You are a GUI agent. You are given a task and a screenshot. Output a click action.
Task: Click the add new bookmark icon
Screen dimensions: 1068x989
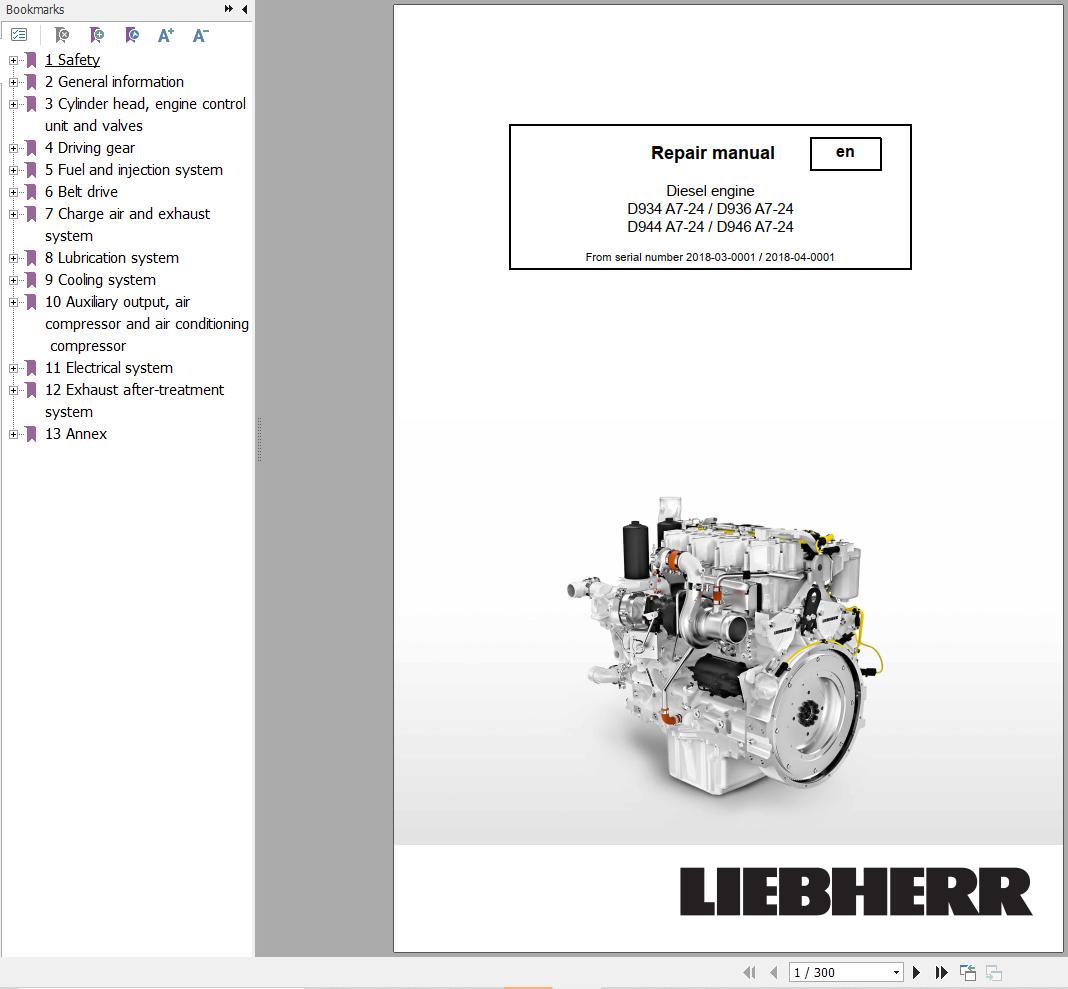pyautogui.click(x=97, y=35)
